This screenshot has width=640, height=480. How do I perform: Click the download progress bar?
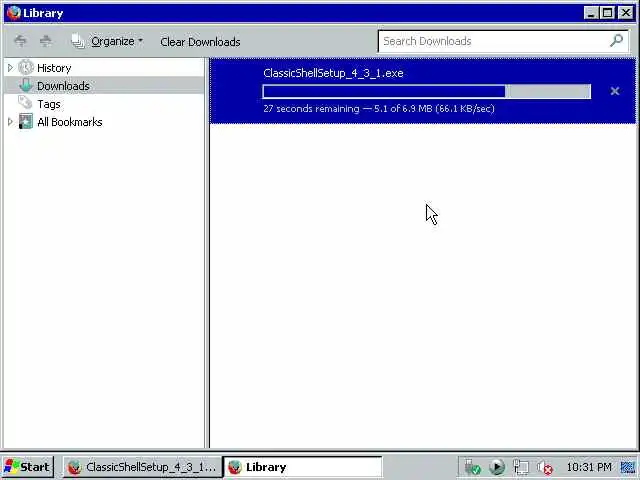427,91
